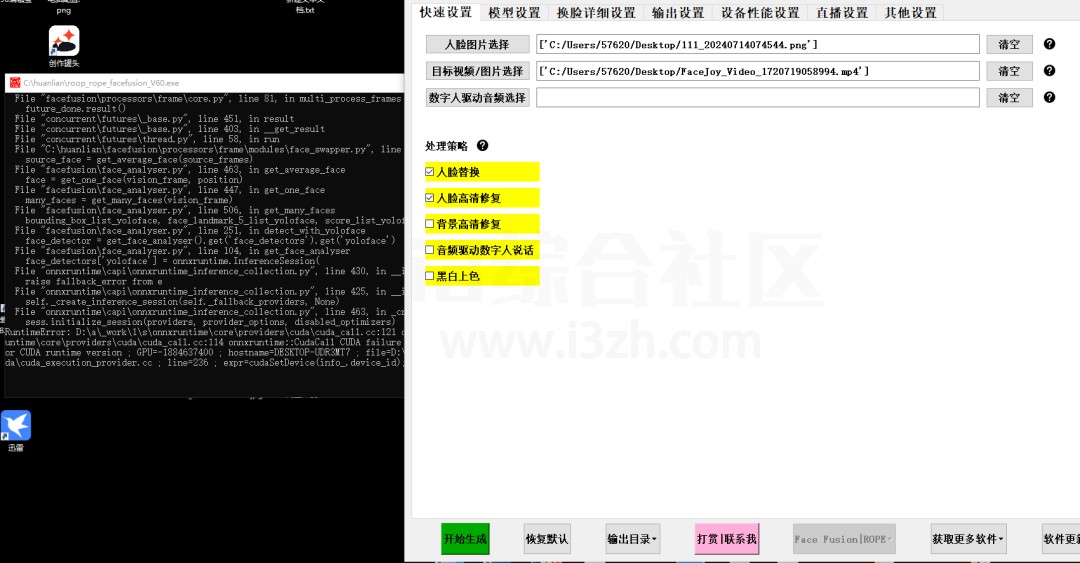The image size is (1080, 563).
Task: Open the 处理策略 help icon
Action: (482, 145)
